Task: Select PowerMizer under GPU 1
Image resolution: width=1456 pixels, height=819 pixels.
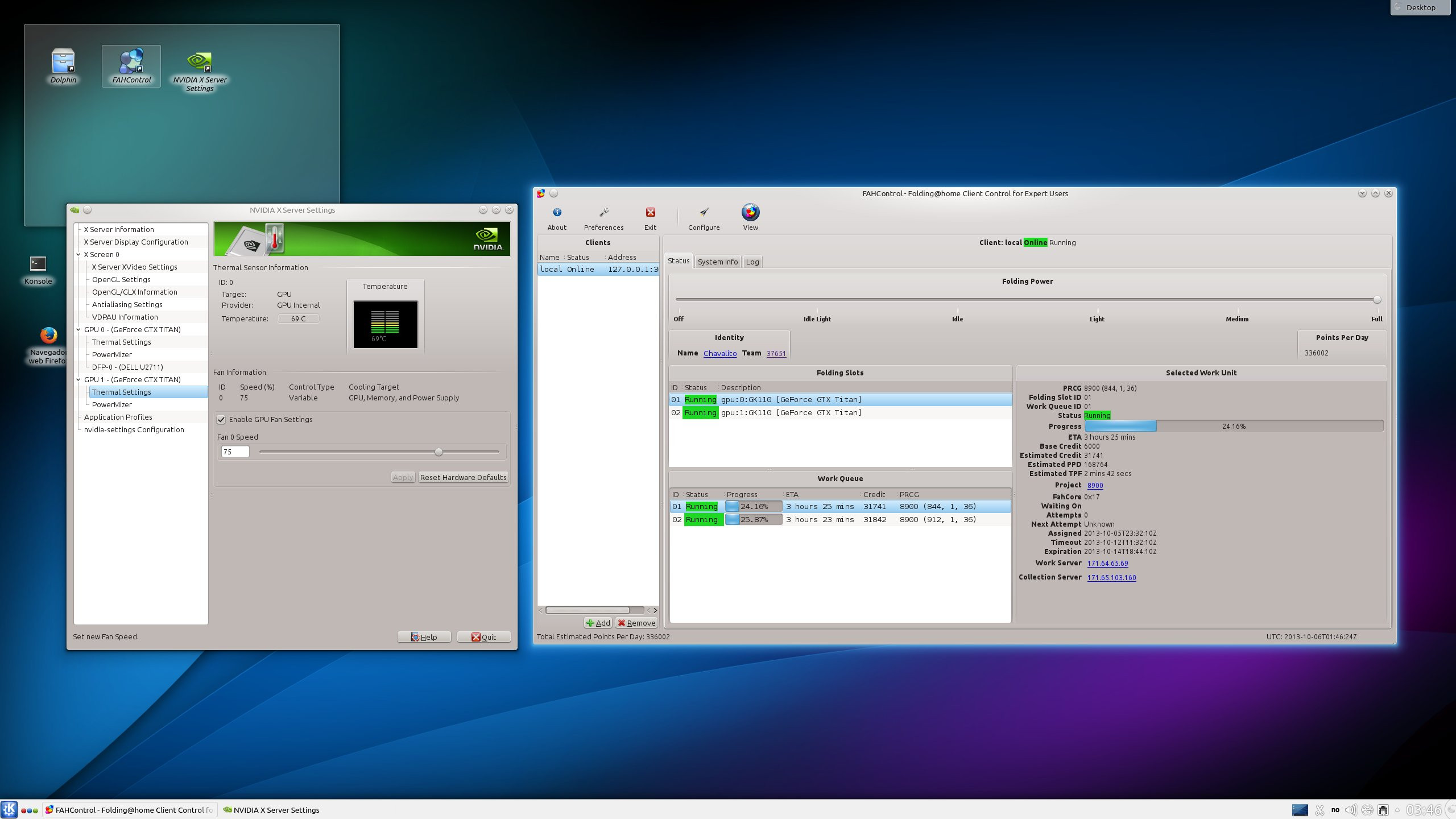Action: [111, 404]
